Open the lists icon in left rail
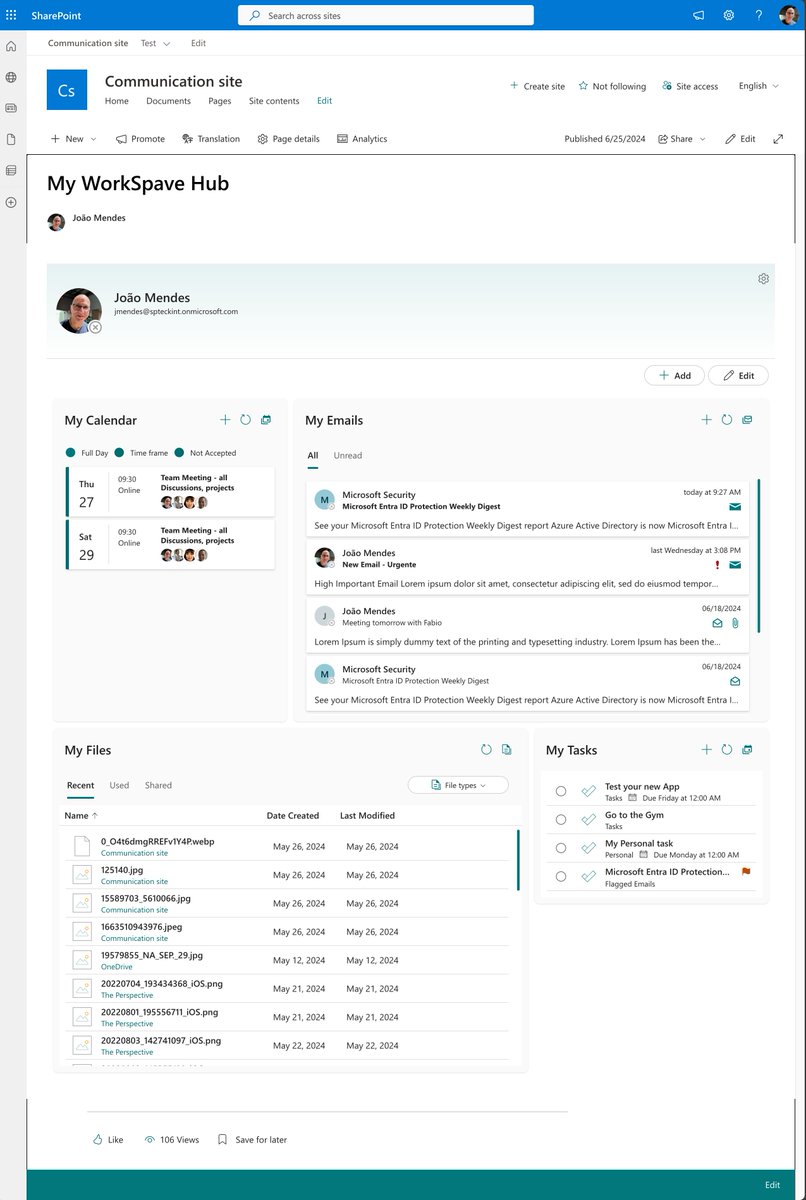 11,170
